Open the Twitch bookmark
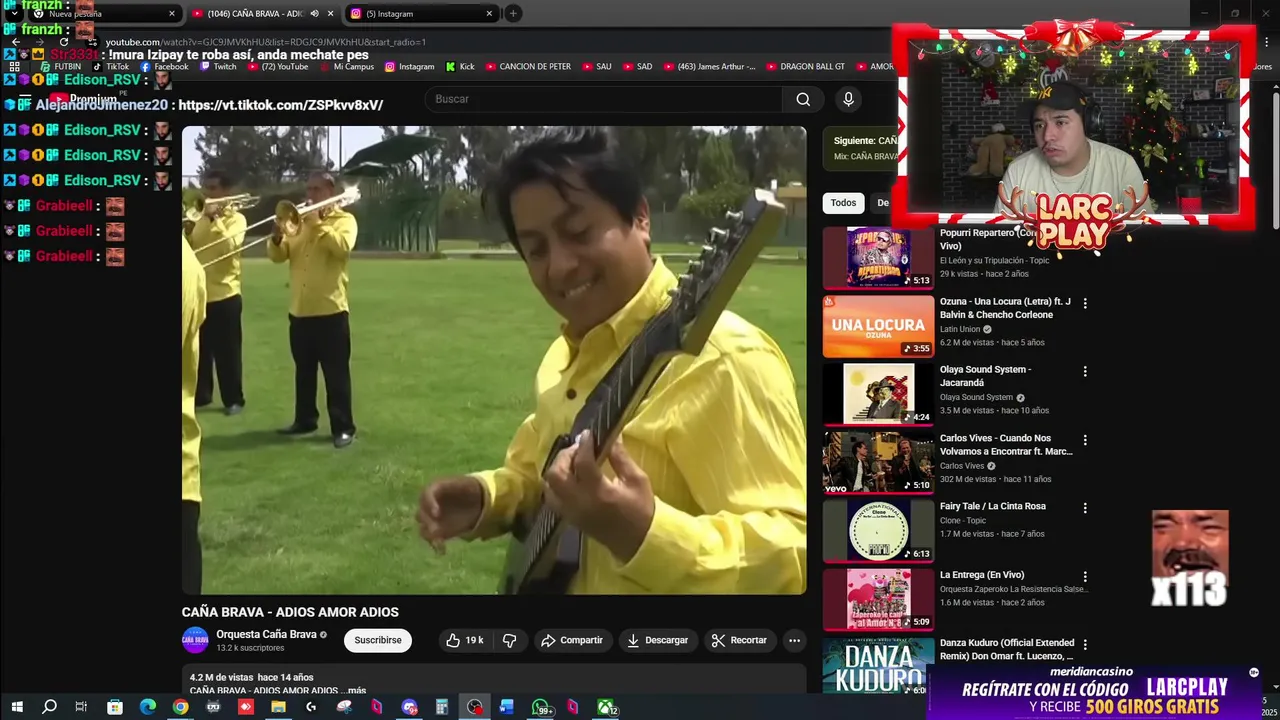This screenshot has height=720, width=1280. (218, 67)
